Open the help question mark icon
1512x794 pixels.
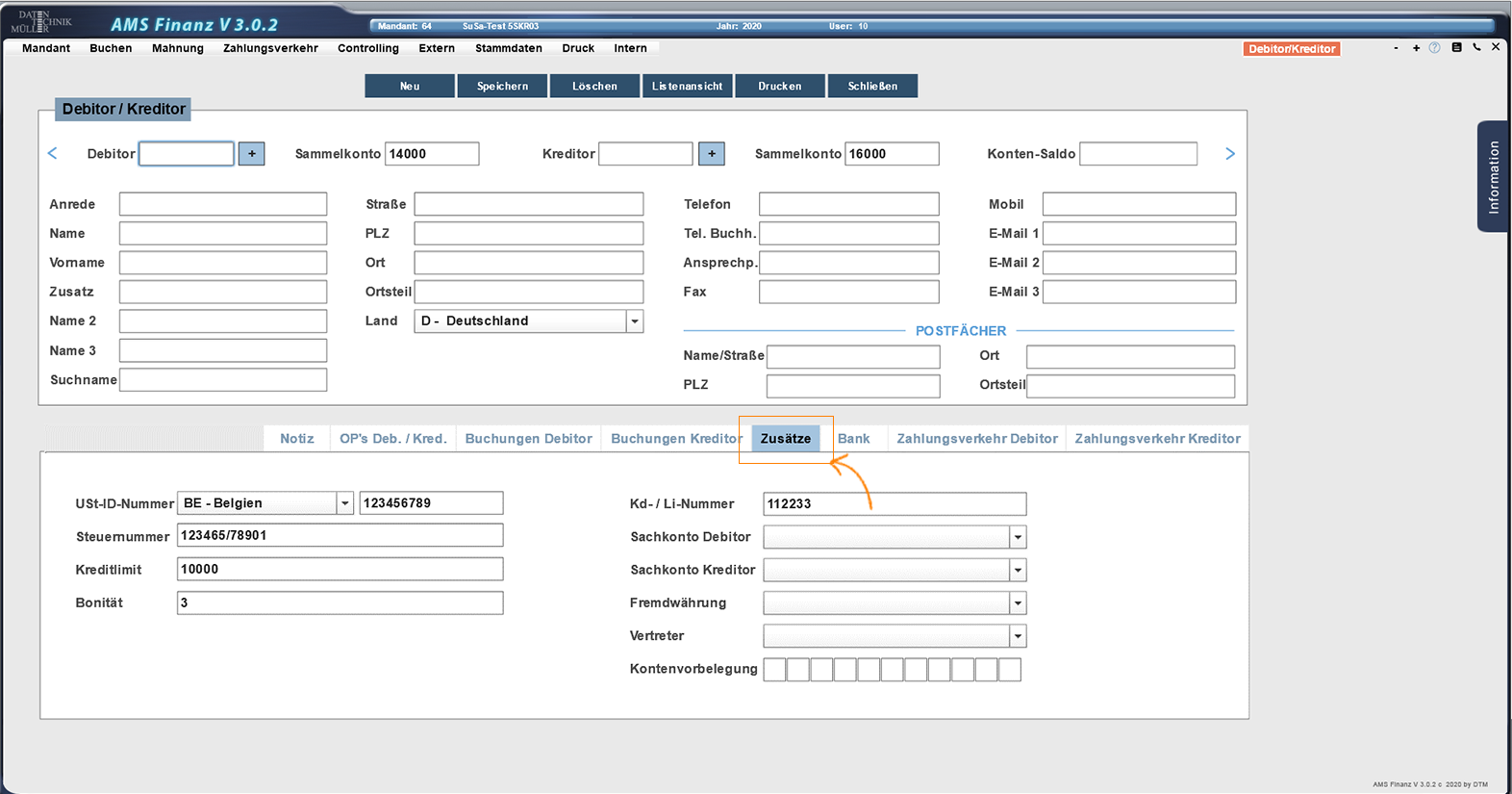pos(1434,48)
